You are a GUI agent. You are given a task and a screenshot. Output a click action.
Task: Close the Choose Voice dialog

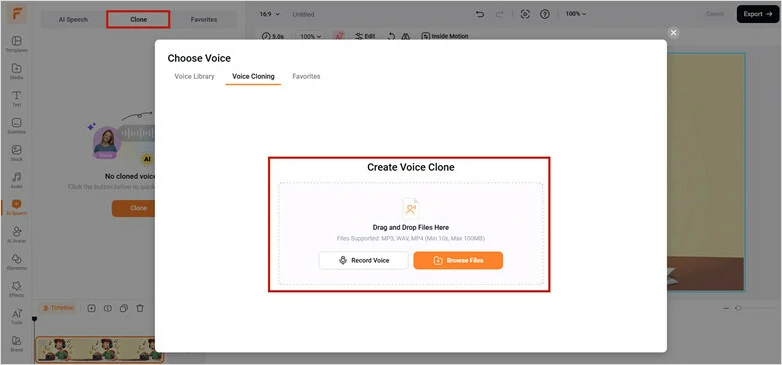coord(673,32)
